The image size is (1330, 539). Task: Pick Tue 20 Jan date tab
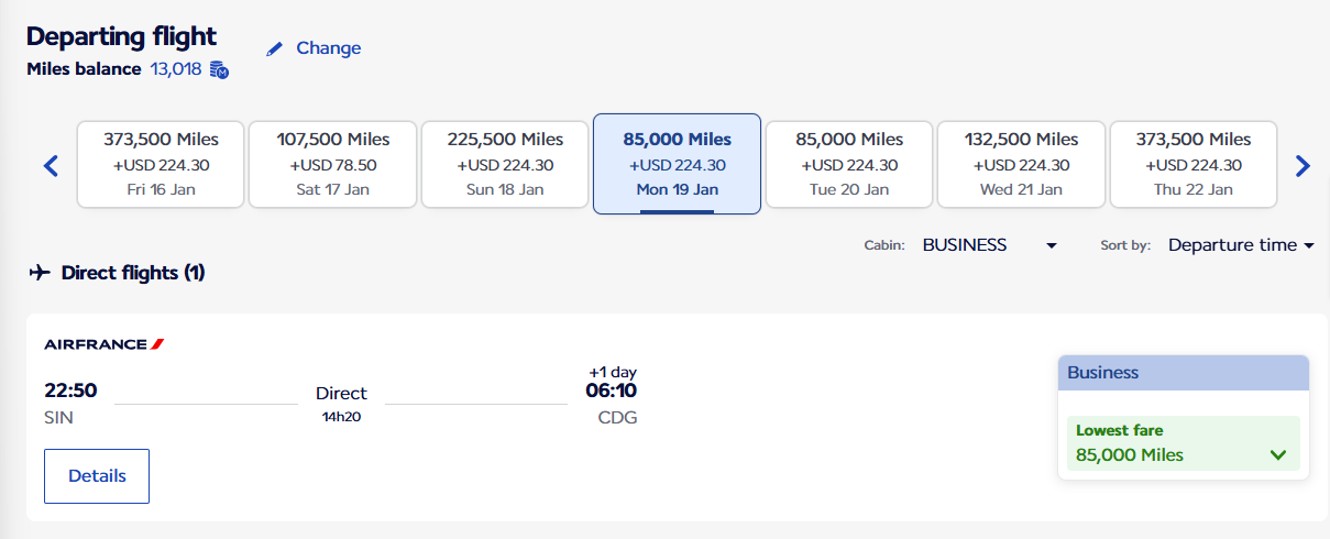849,165
